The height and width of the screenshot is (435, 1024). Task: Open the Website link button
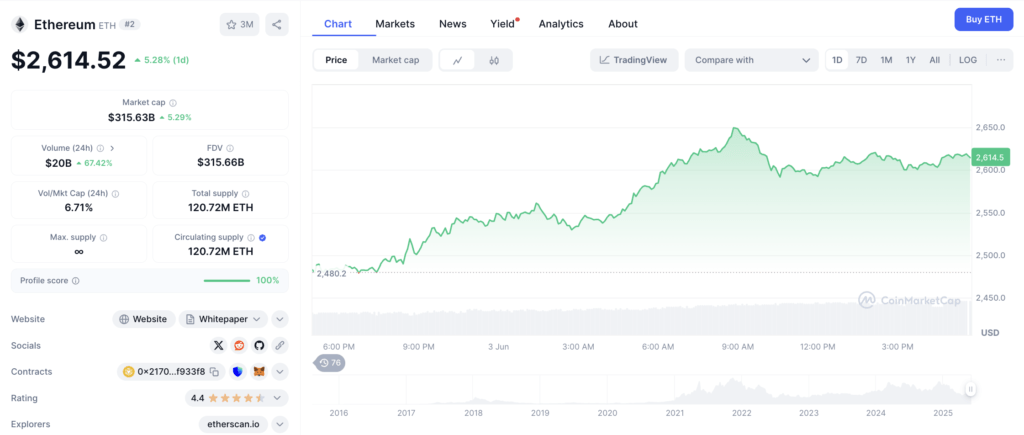pyautogui.click(x=144, y=319)
